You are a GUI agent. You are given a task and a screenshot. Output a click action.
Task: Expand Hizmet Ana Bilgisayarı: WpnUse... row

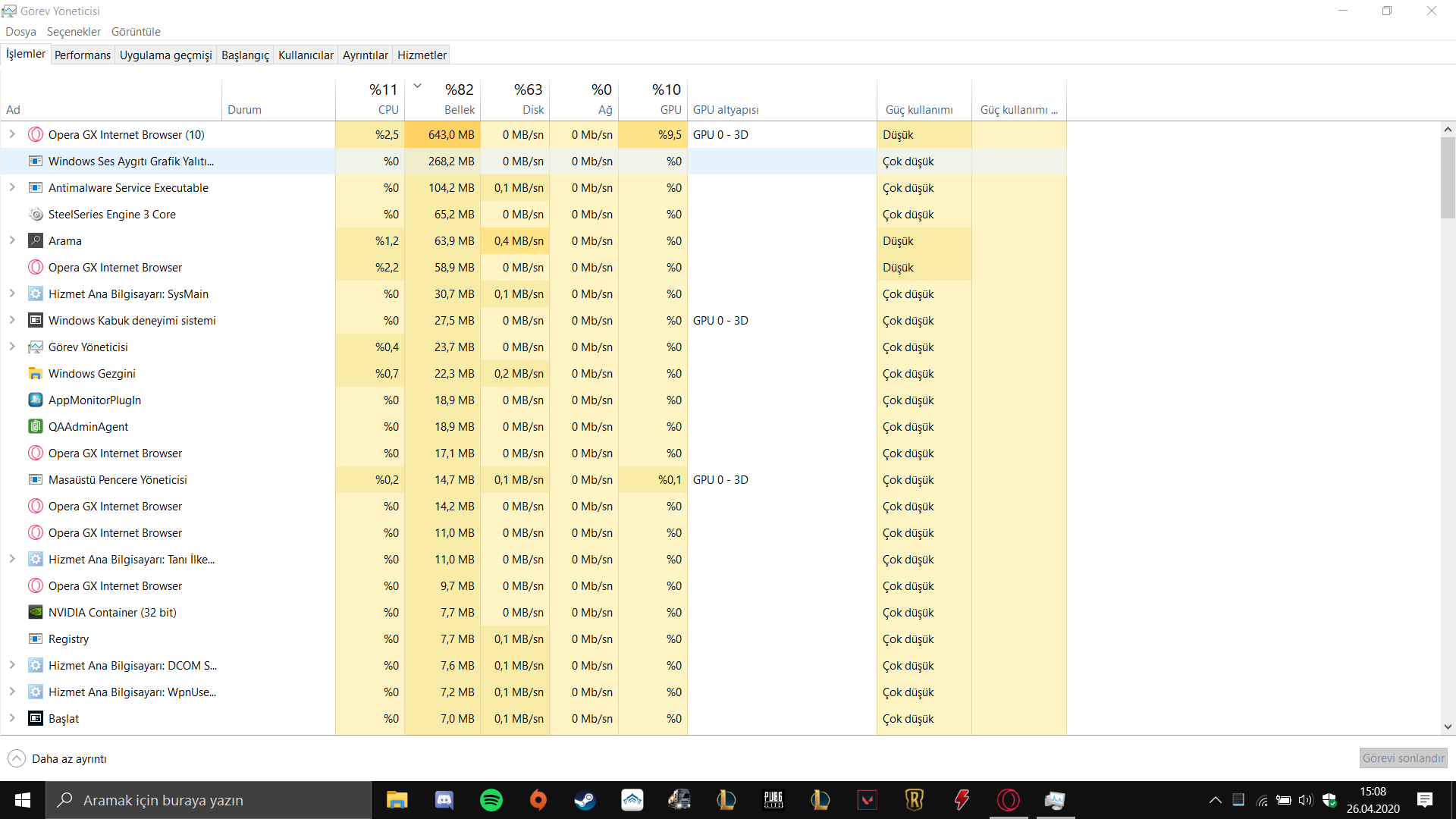point(12,692)
